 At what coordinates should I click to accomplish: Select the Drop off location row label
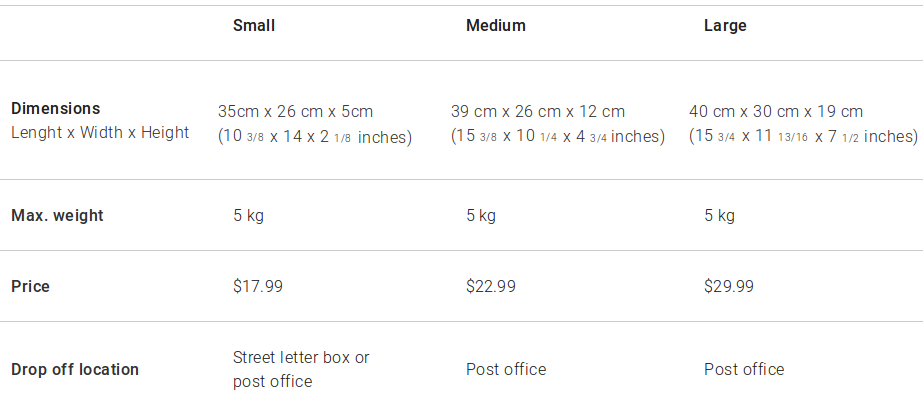[75, 369]
